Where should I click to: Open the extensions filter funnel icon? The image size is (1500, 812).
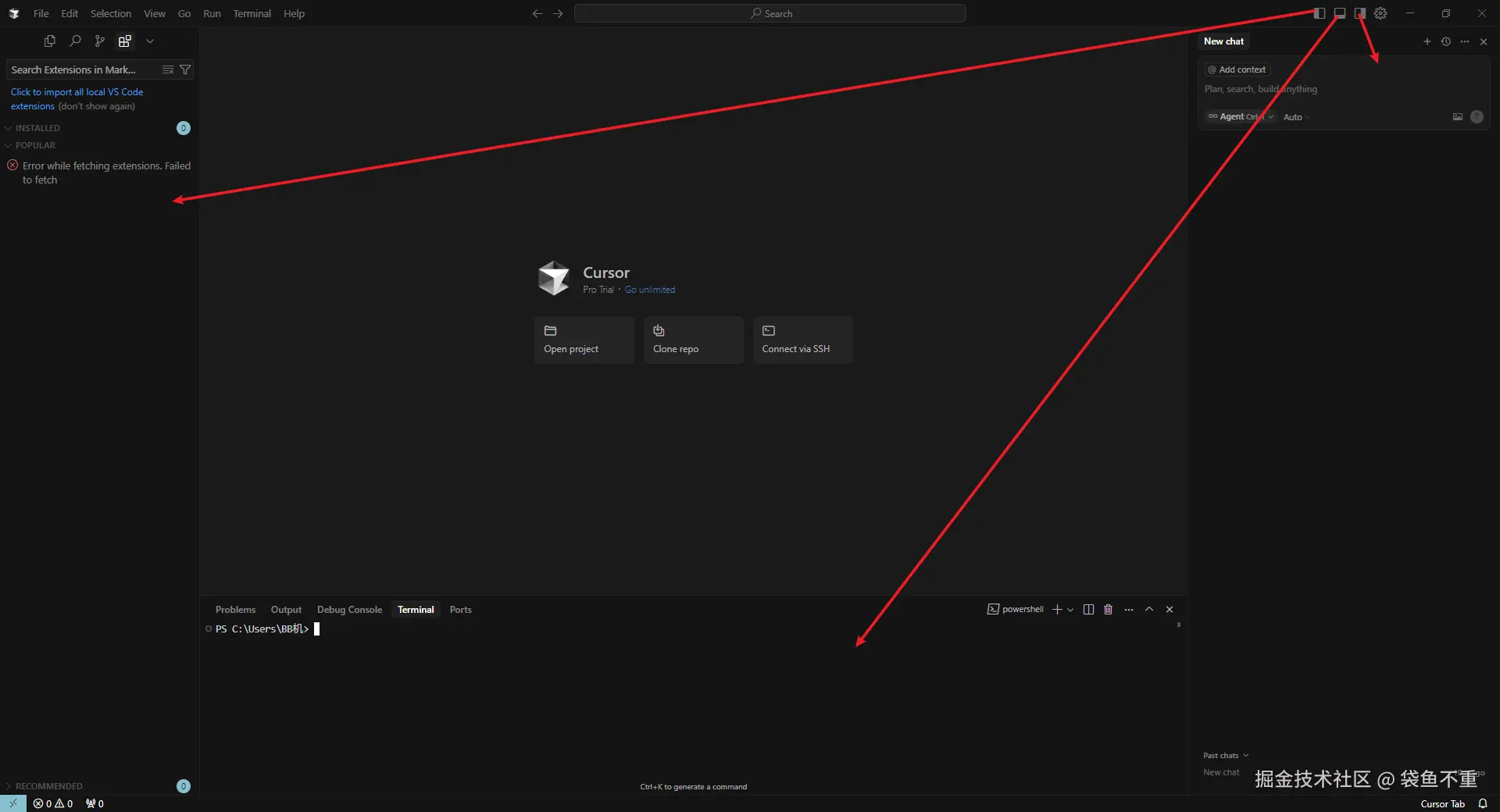(185, 69)
